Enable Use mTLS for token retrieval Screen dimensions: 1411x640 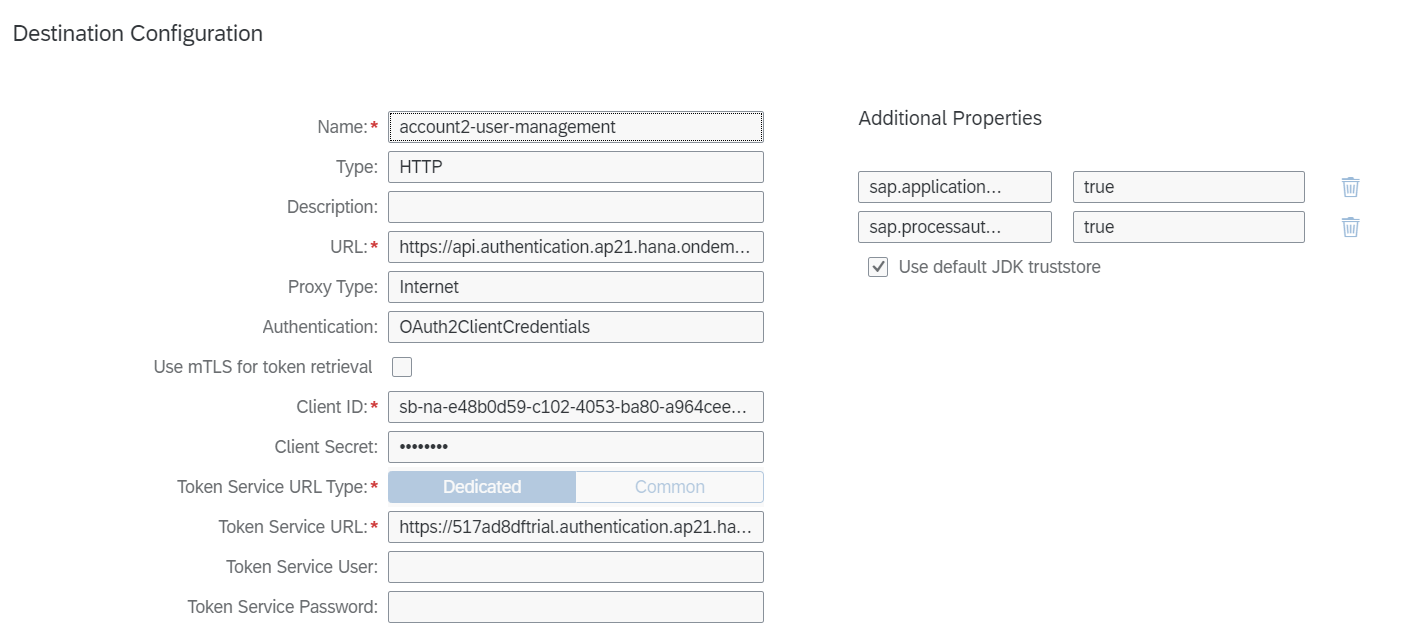402,367
